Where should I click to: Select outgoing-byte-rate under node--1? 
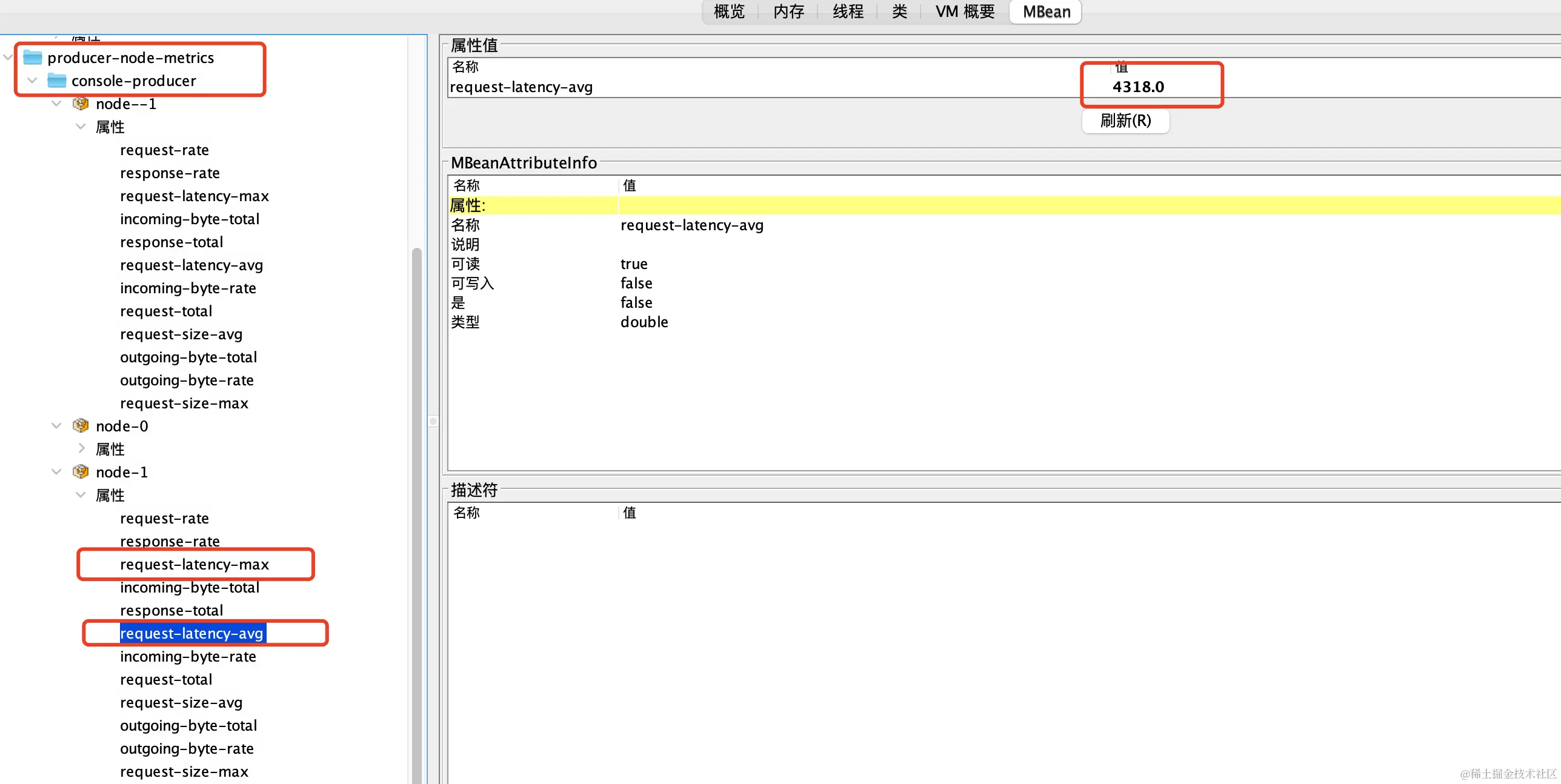(x=187, y=380)
